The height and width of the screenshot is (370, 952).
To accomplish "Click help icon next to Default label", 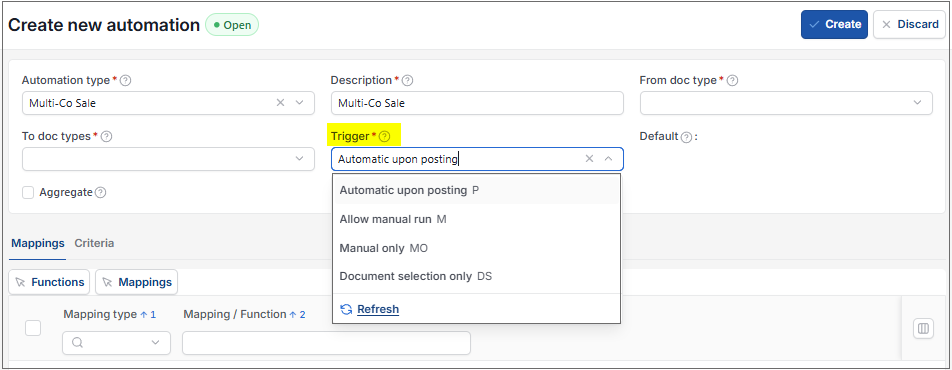I will pos(686,137).
